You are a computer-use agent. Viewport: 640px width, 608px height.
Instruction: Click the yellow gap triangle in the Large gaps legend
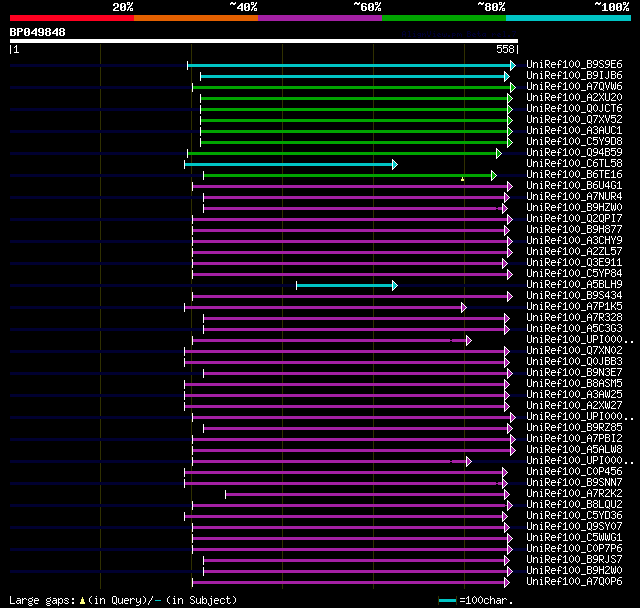tap(82, 601)
